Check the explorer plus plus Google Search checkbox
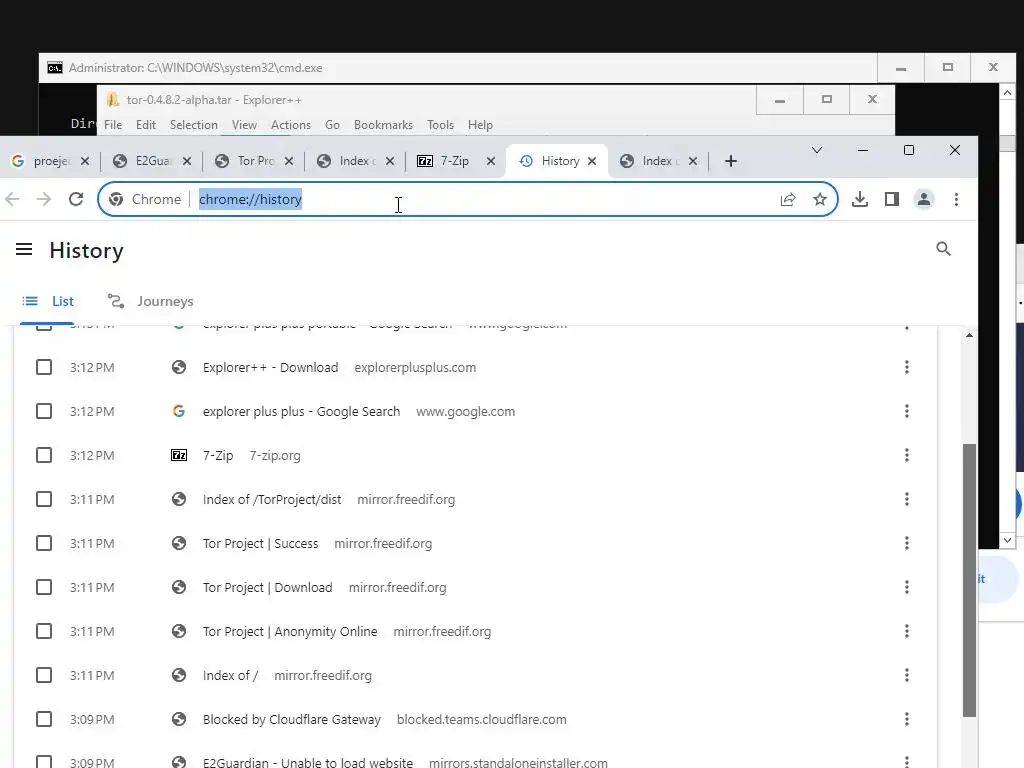The width and height of the screenshot is (1024, 768). point(44,411)
